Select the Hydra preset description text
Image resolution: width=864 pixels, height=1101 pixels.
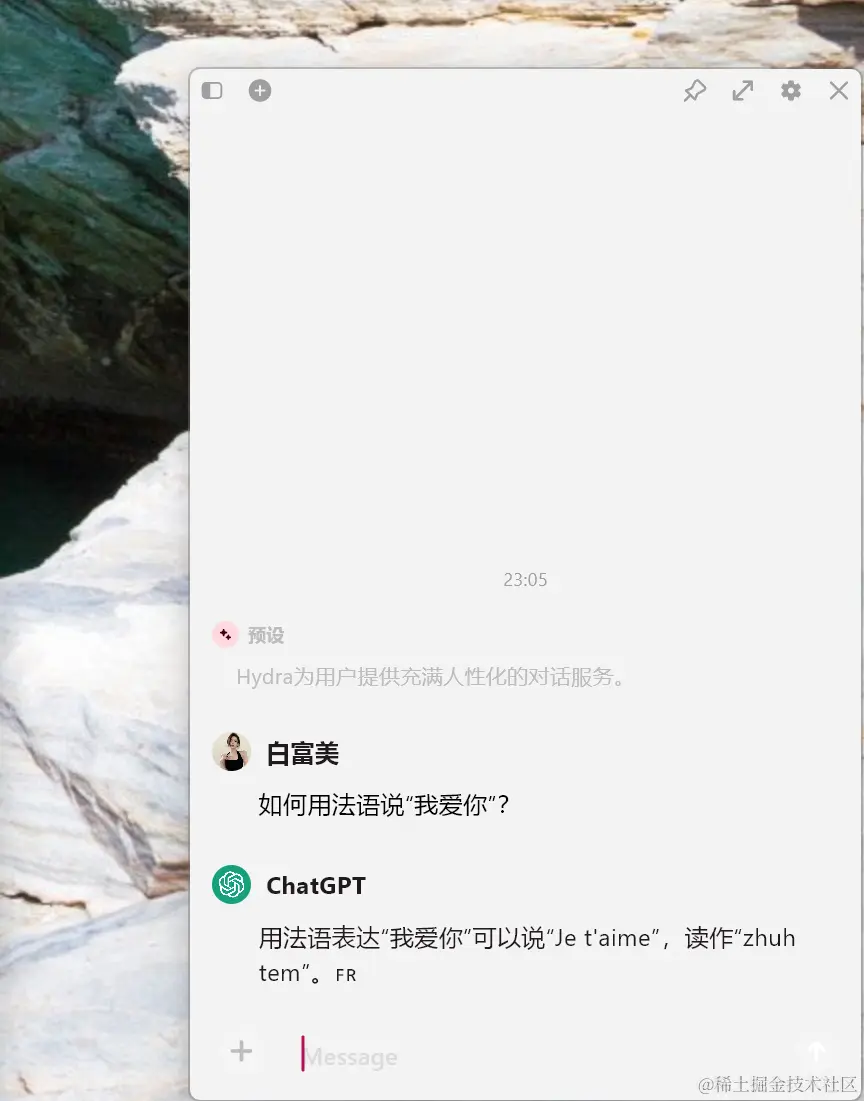431,677
